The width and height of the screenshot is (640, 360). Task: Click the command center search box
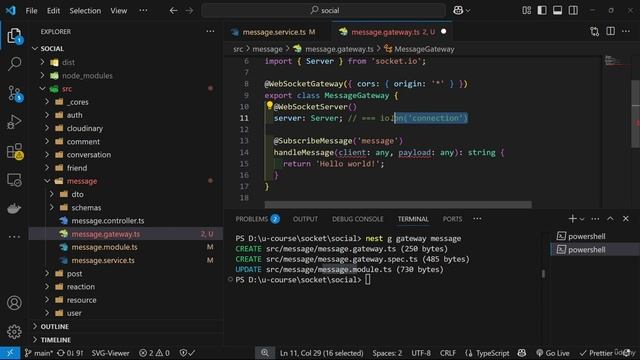pos(324,11)
